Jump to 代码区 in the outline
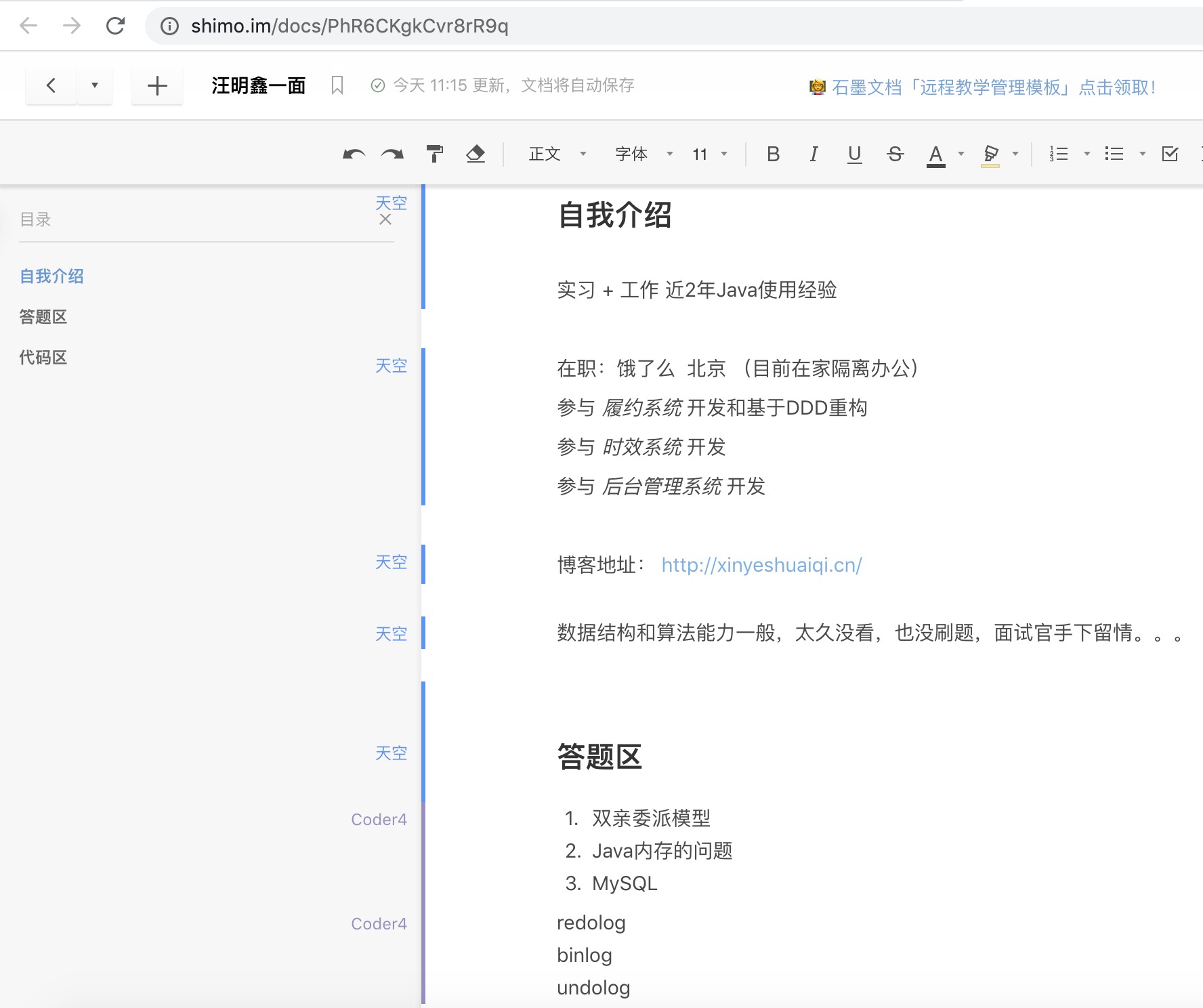Image resolution: width=1203 pixels, height=1008 pixels. 43,358
